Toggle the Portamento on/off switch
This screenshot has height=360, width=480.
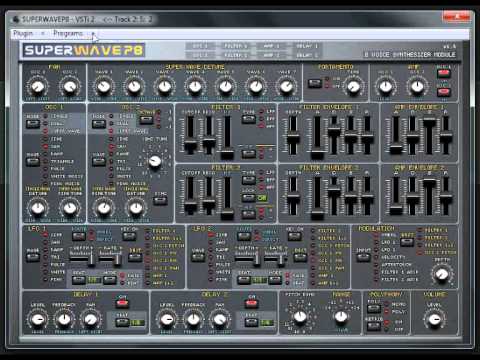[x=315, y=83]
